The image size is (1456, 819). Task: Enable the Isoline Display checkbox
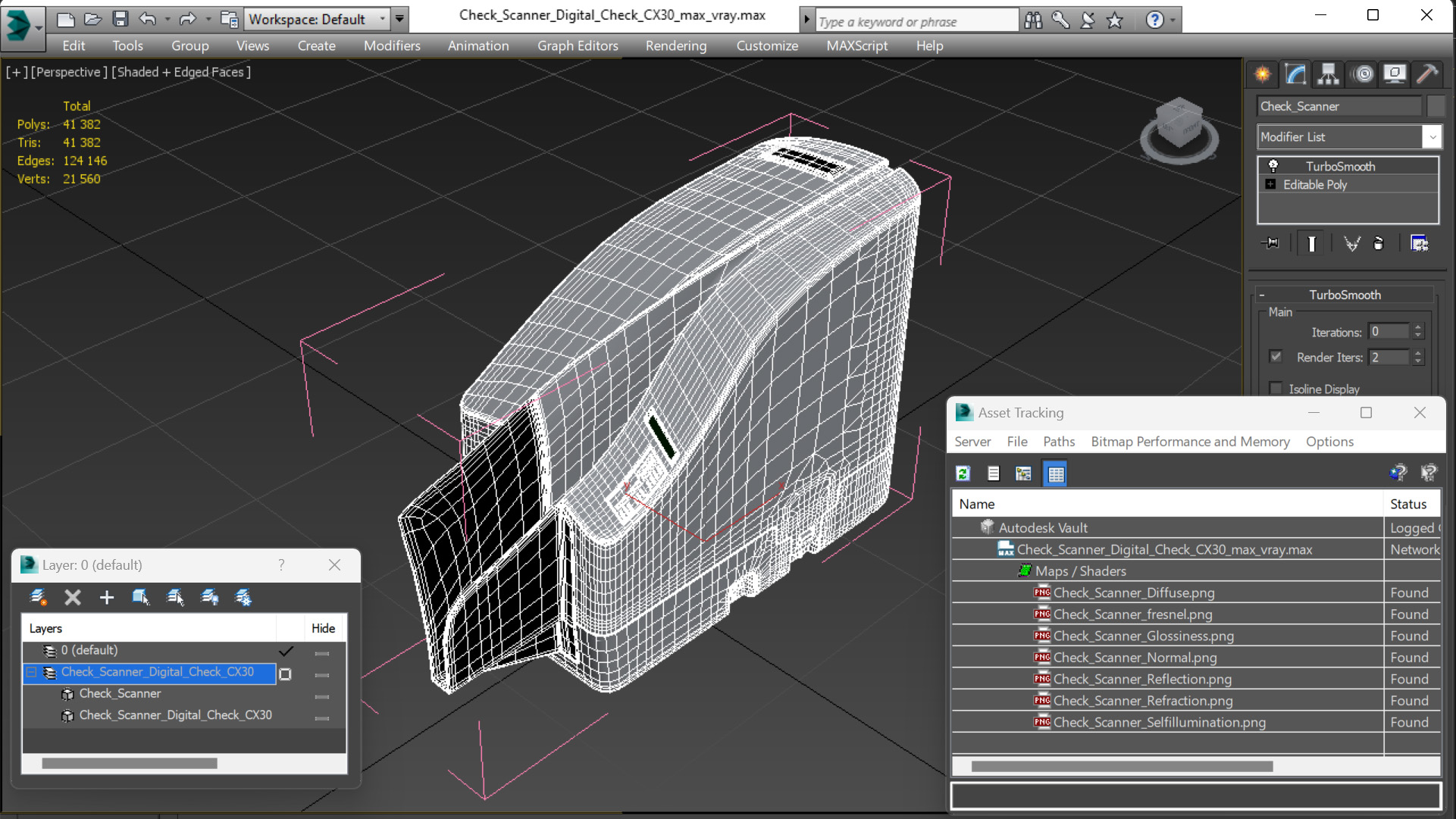click(1276, 388)
